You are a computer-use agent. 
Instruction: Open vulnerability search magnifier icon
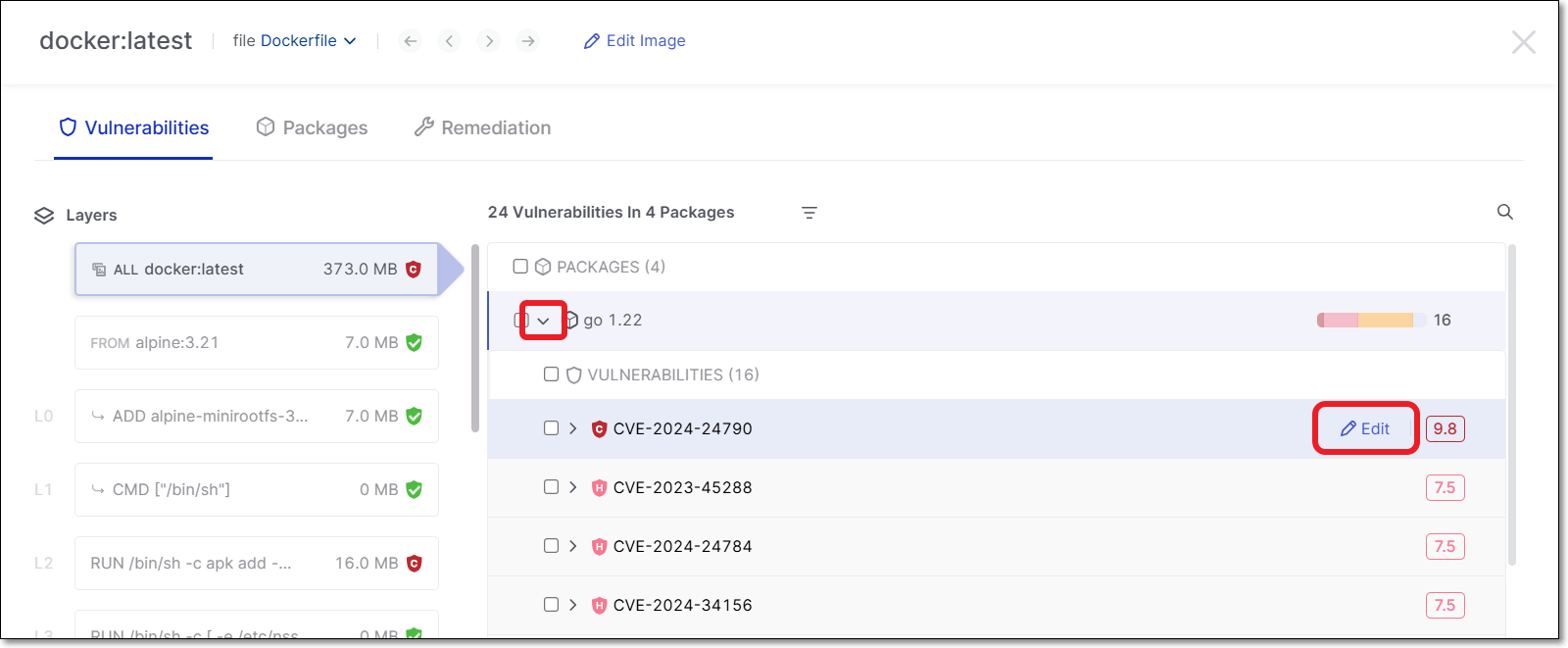[x=1505, y=212]
